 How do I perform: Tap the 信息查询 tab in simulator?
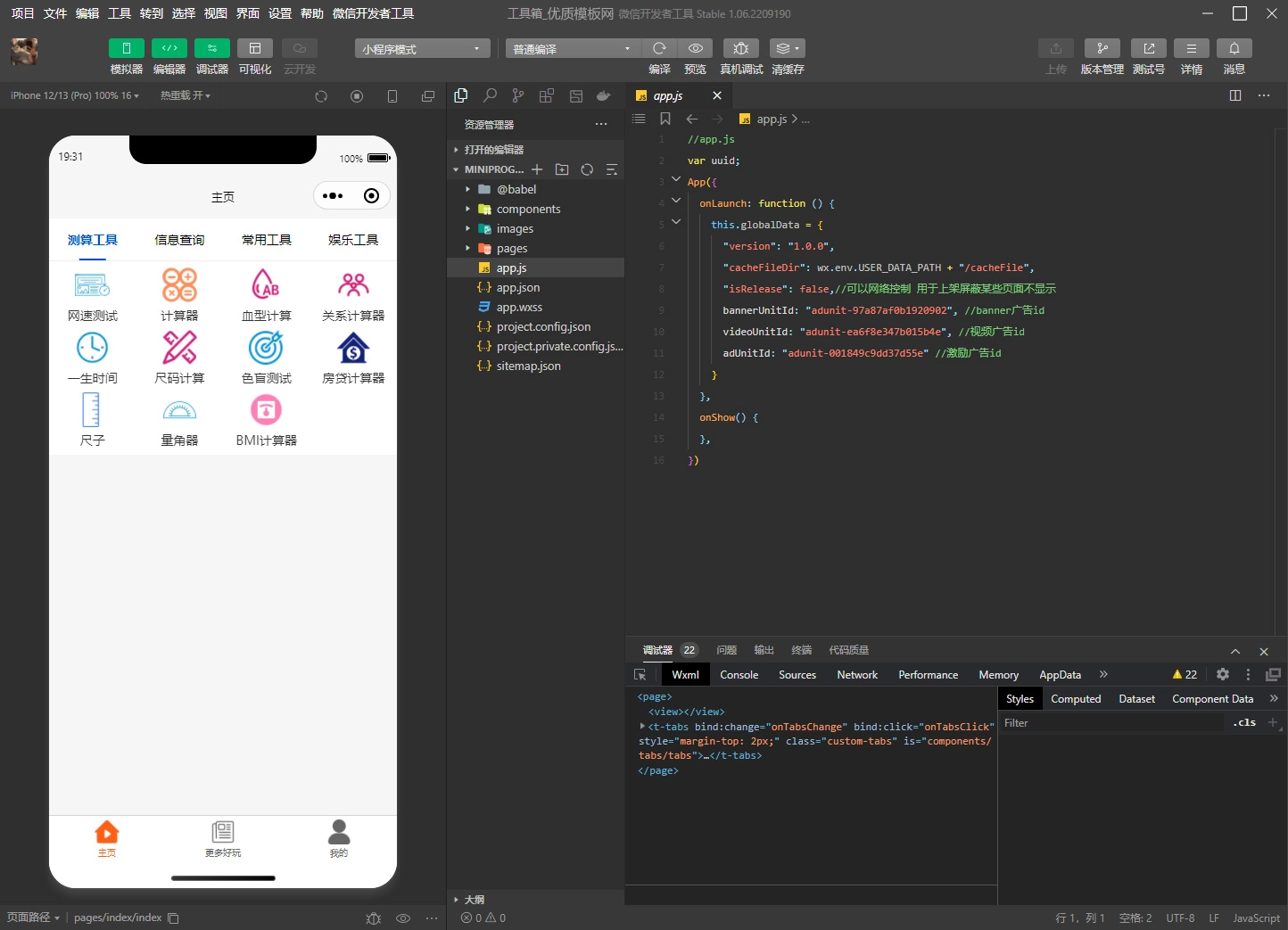pos(179,240)
